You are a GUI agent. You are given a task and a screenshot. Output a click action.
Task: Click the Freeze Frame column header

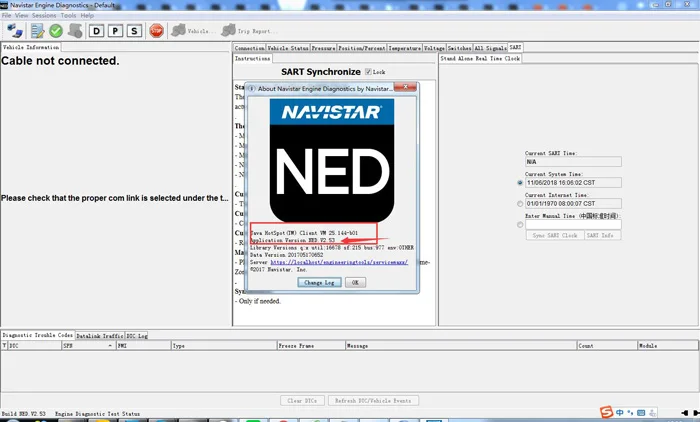pos(311,346)
